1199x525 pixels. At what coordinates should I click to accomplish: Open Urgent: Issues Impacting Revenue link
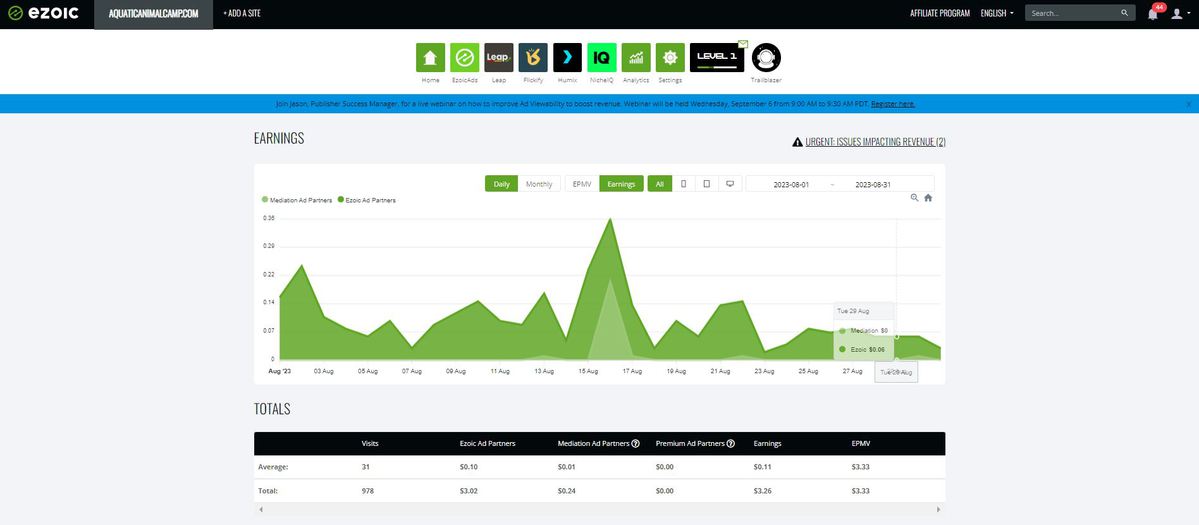pyautogui.click(x=875, y=141)
